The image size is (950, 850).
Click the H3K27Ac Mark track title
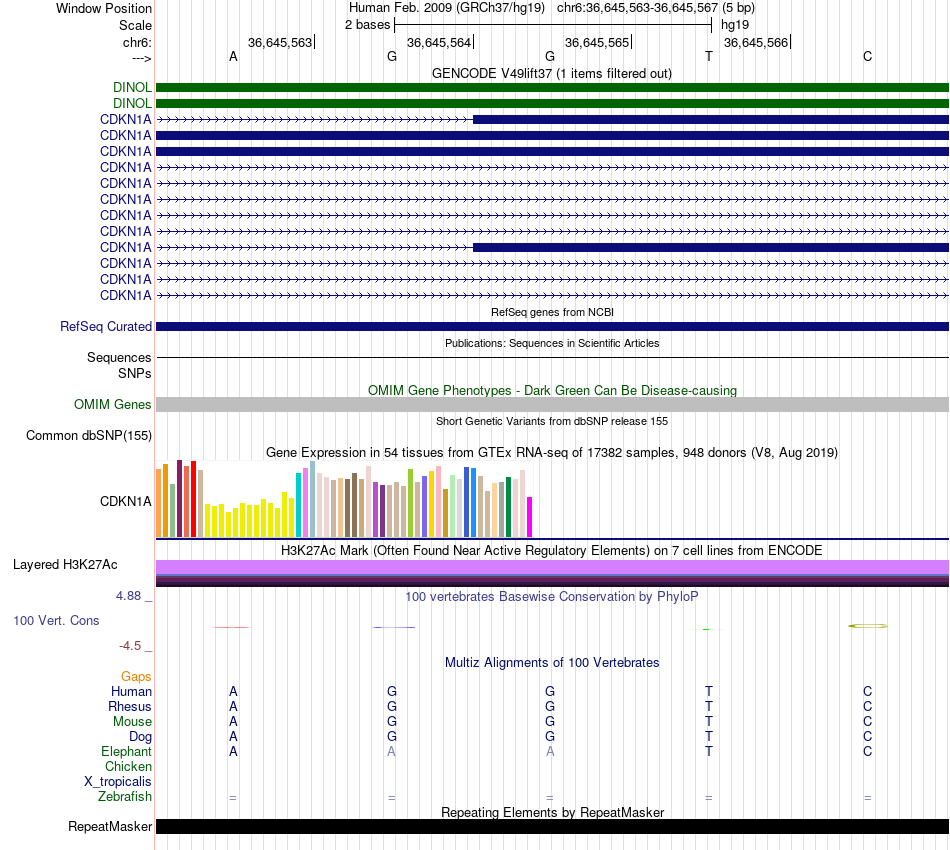(552, 550)
